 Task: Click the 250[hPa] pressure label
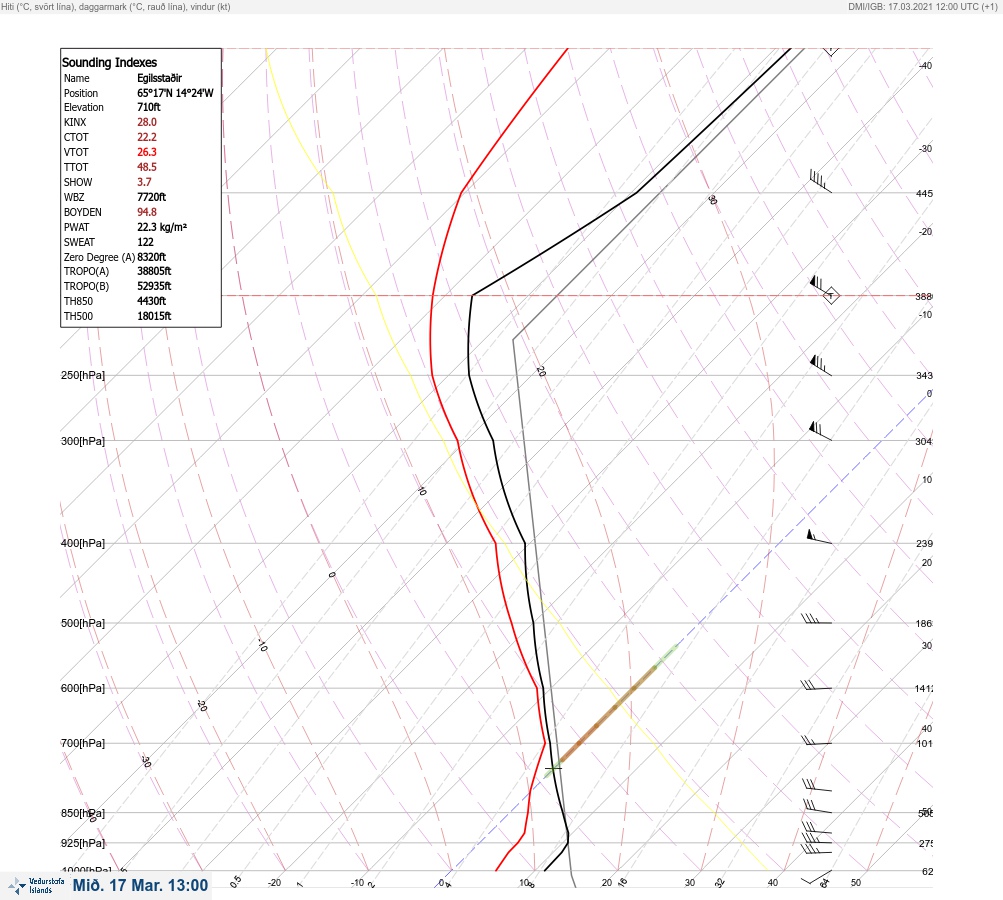[83, 375]
